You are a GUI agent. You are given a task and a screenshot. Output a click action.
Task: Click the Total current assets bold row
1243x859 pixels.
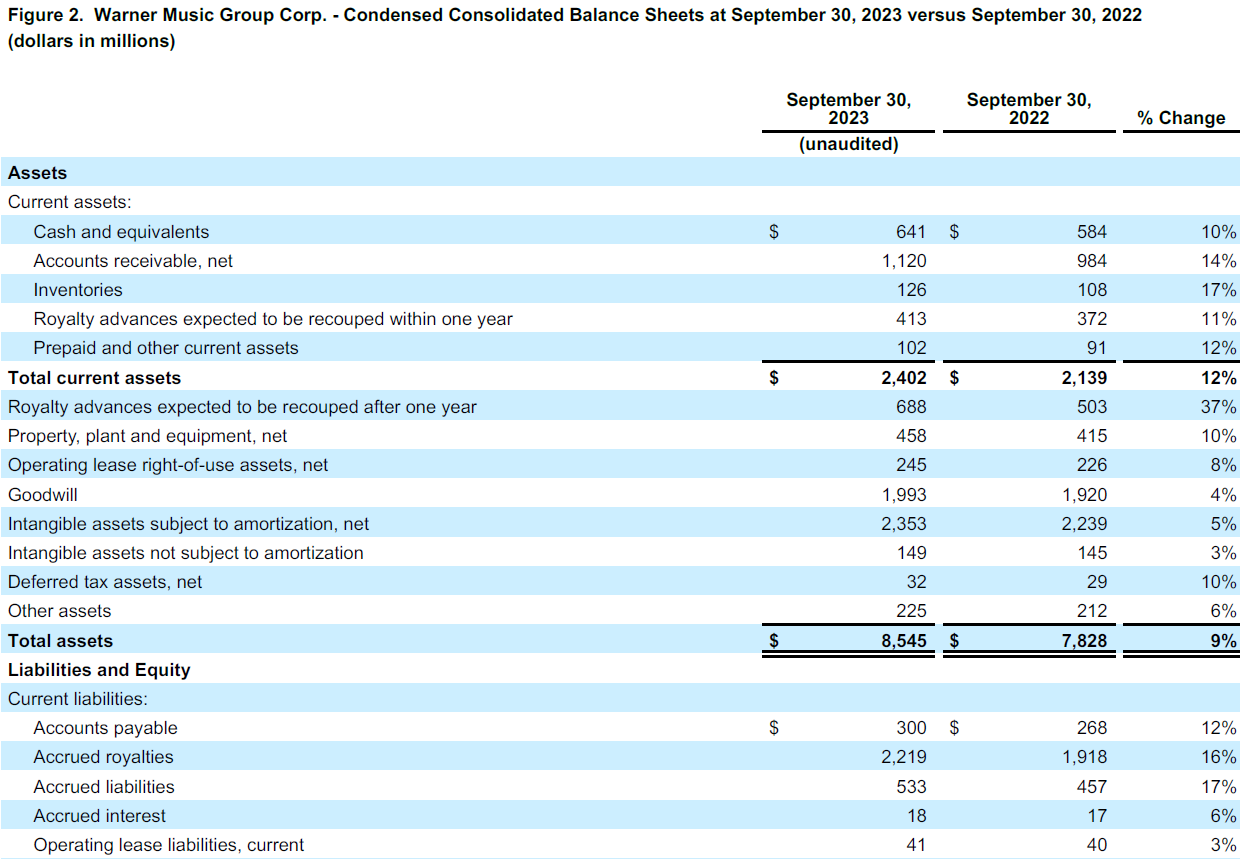tap(93, 377)
